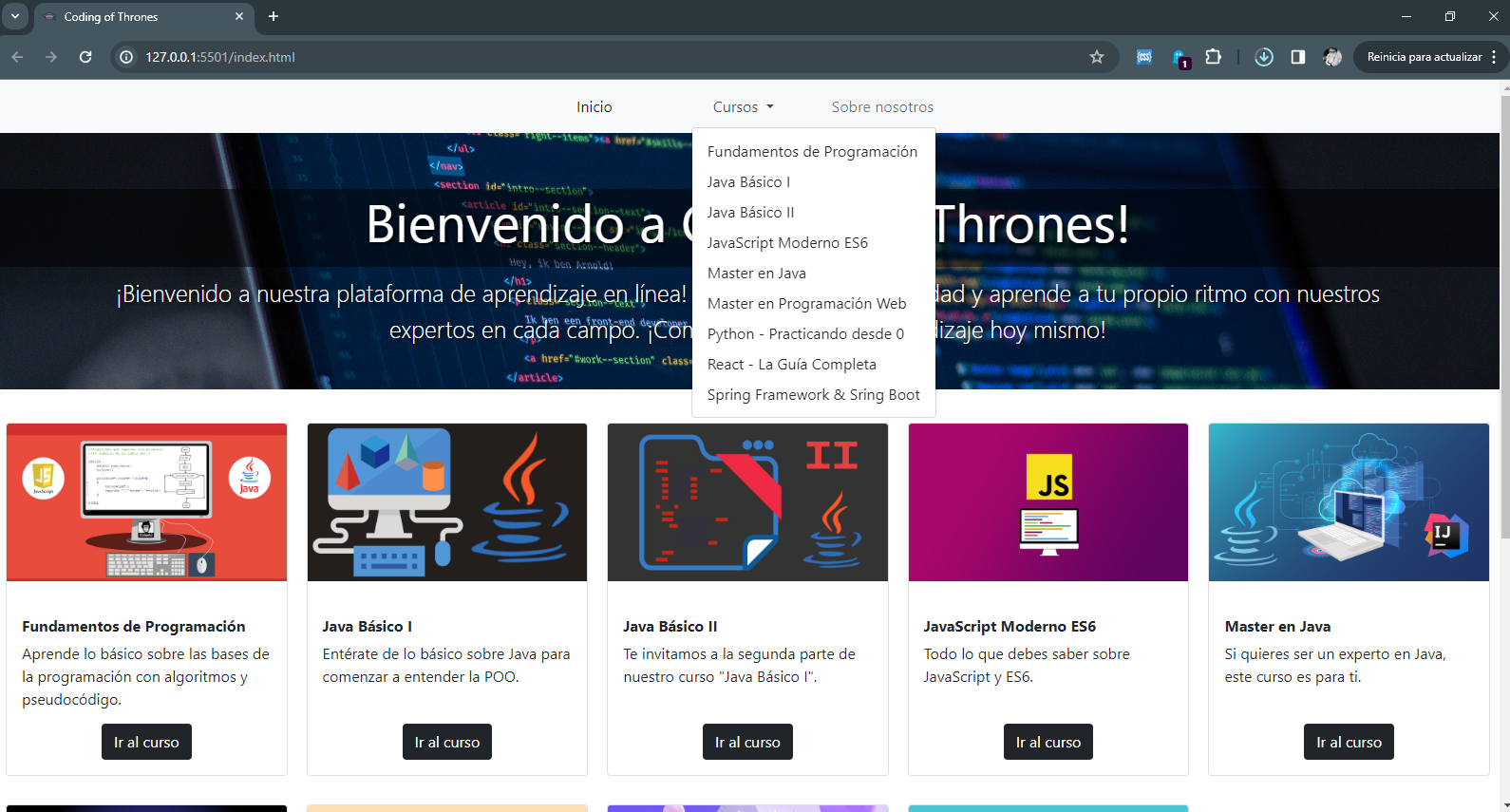The image size is (1510, 812).
Task: Open the extensions puzzle icon
Action: coord(1213,57)
